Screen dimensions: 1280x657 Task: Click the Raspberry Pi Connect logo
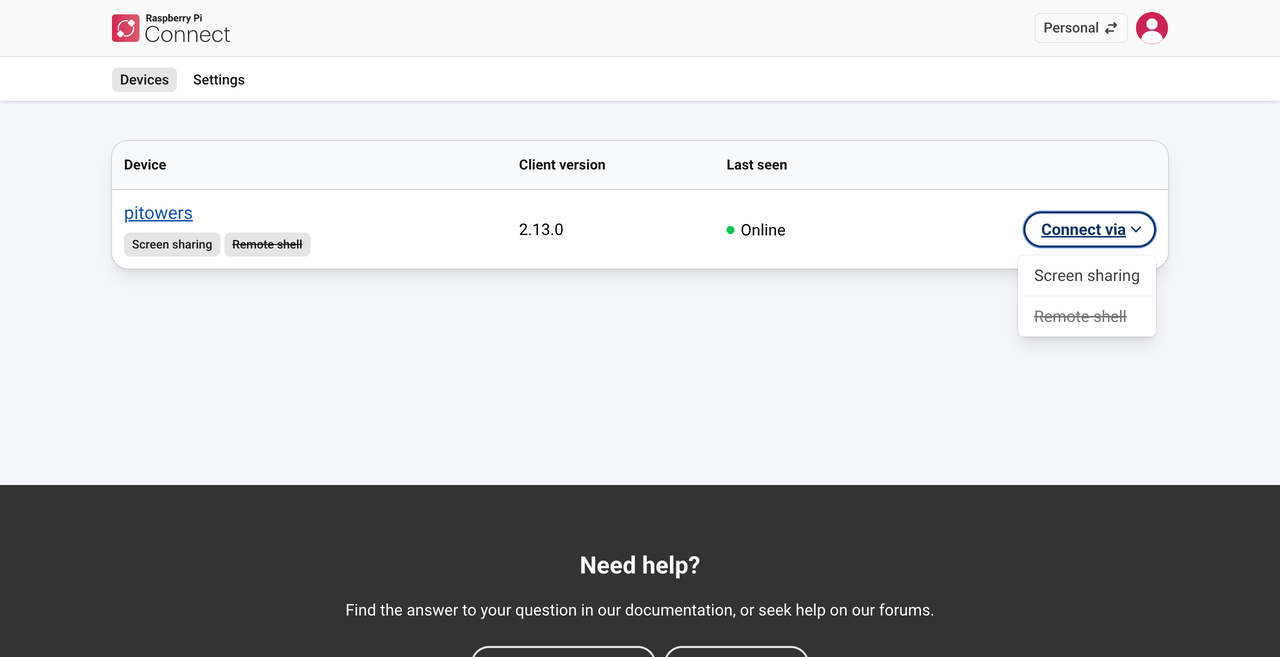(171, 28)
